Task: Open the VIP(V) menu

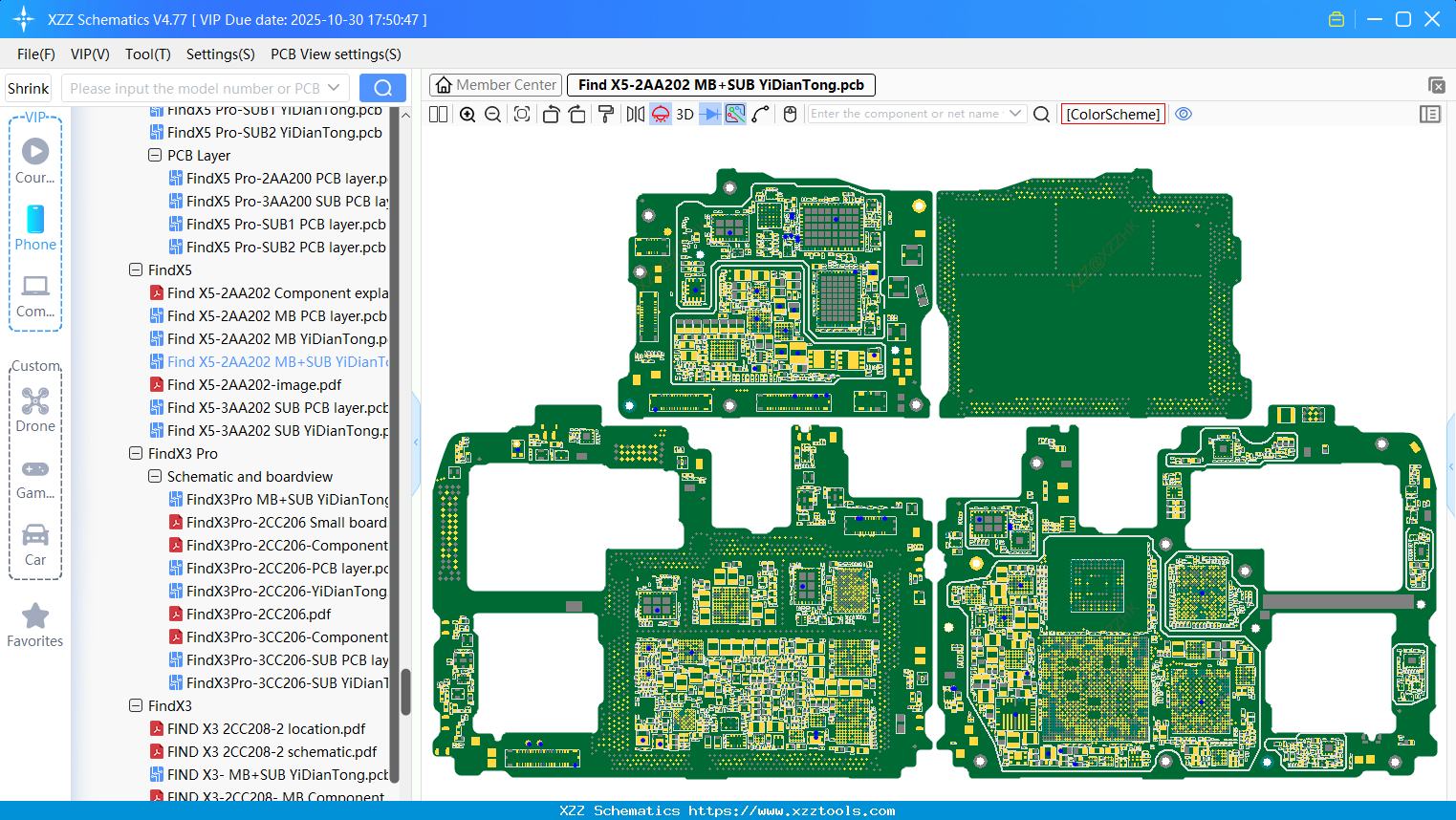Action: click(90, 54)
